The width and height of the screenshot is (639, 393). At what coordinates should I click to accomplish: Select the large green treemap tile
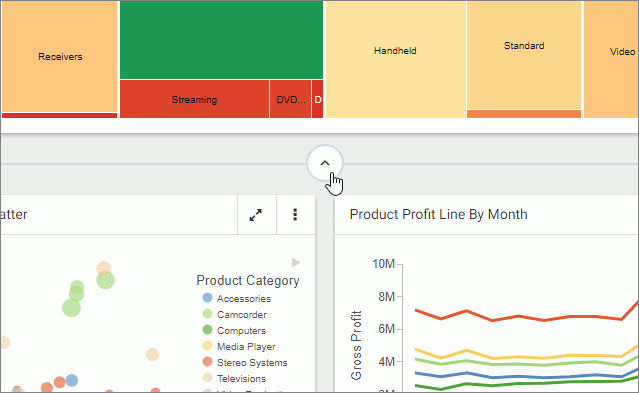(222, 40)
